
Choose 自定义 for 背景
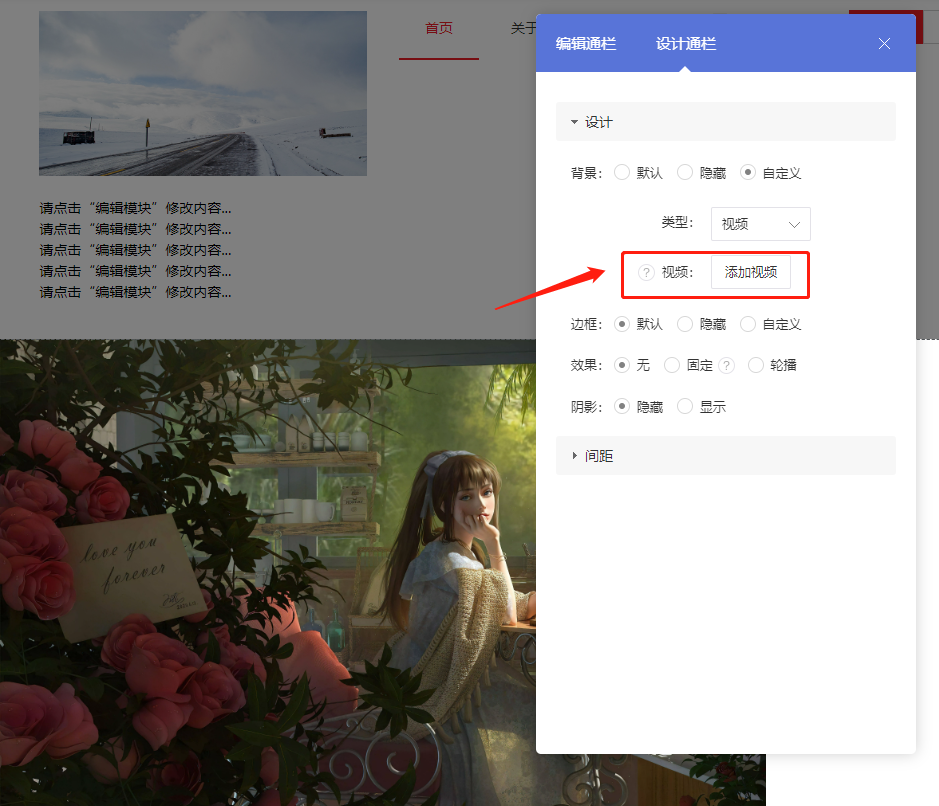coord(748,172)
